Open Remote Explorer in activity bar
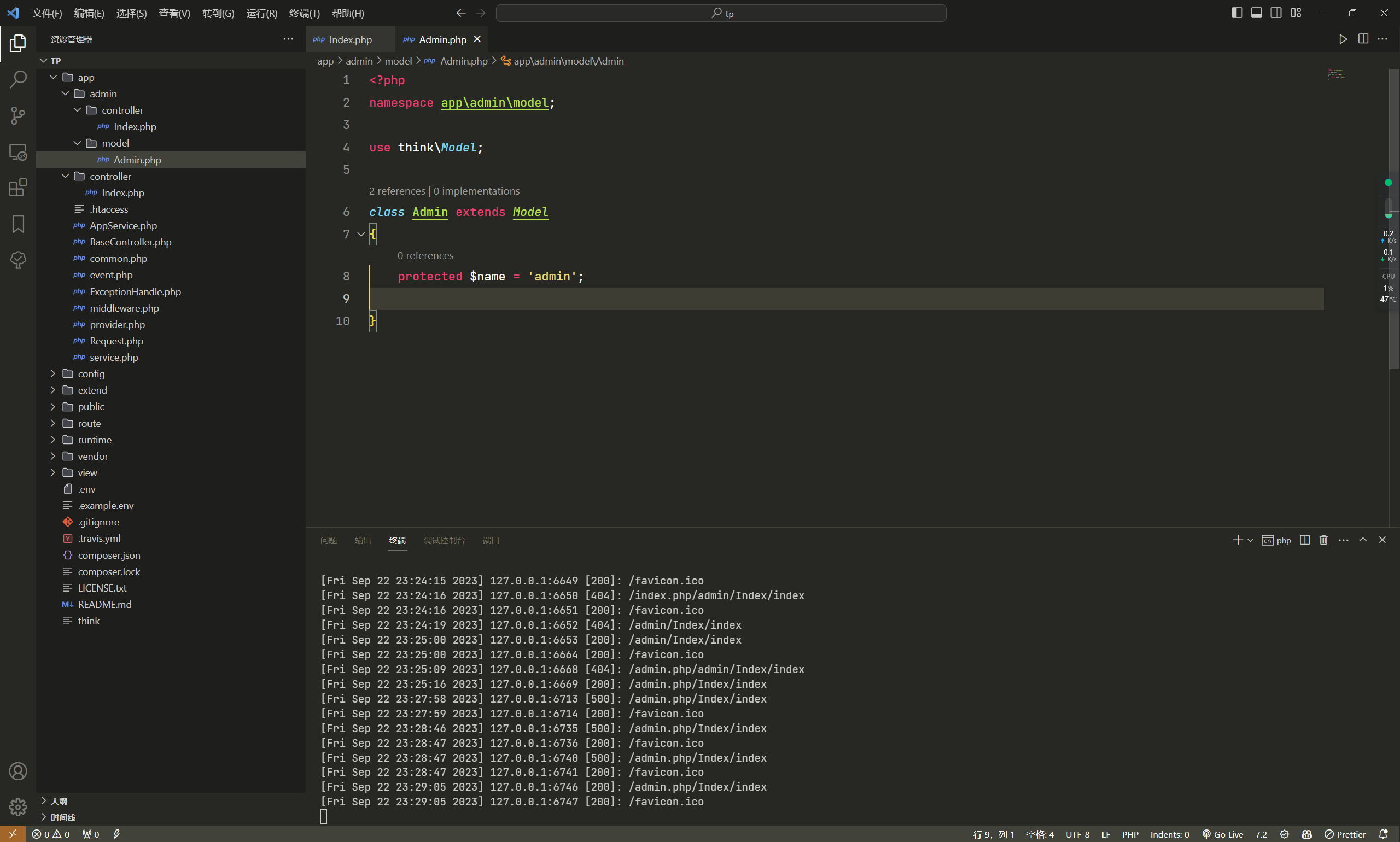This screenshot has width=1400, height=842. [x=18, y=152]
